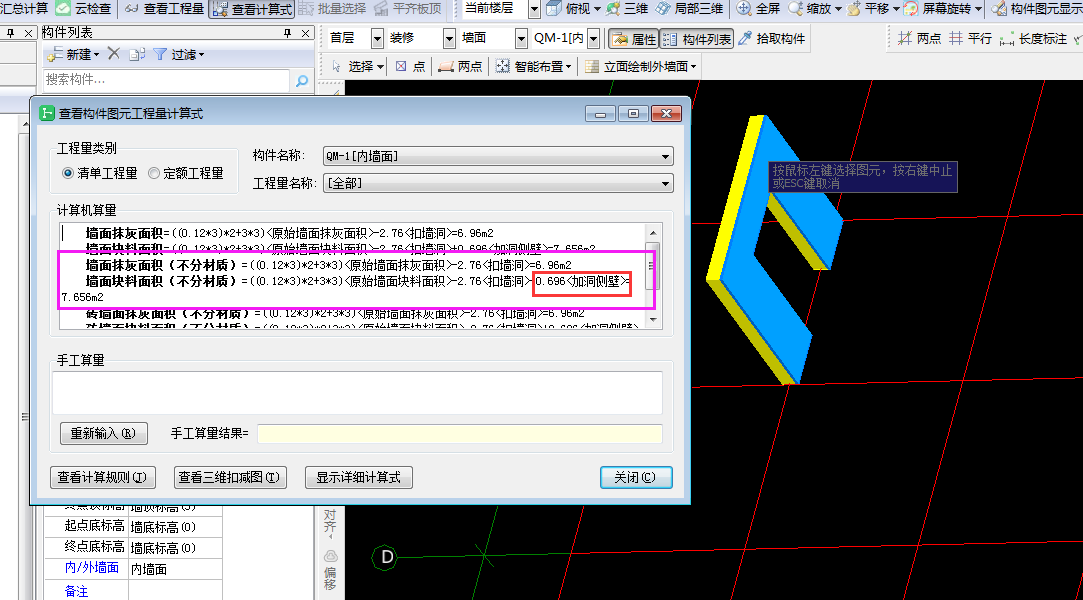
Task: Click the delete X icon beside 新建
Action: pyautogui.click(x=114, y=53)
